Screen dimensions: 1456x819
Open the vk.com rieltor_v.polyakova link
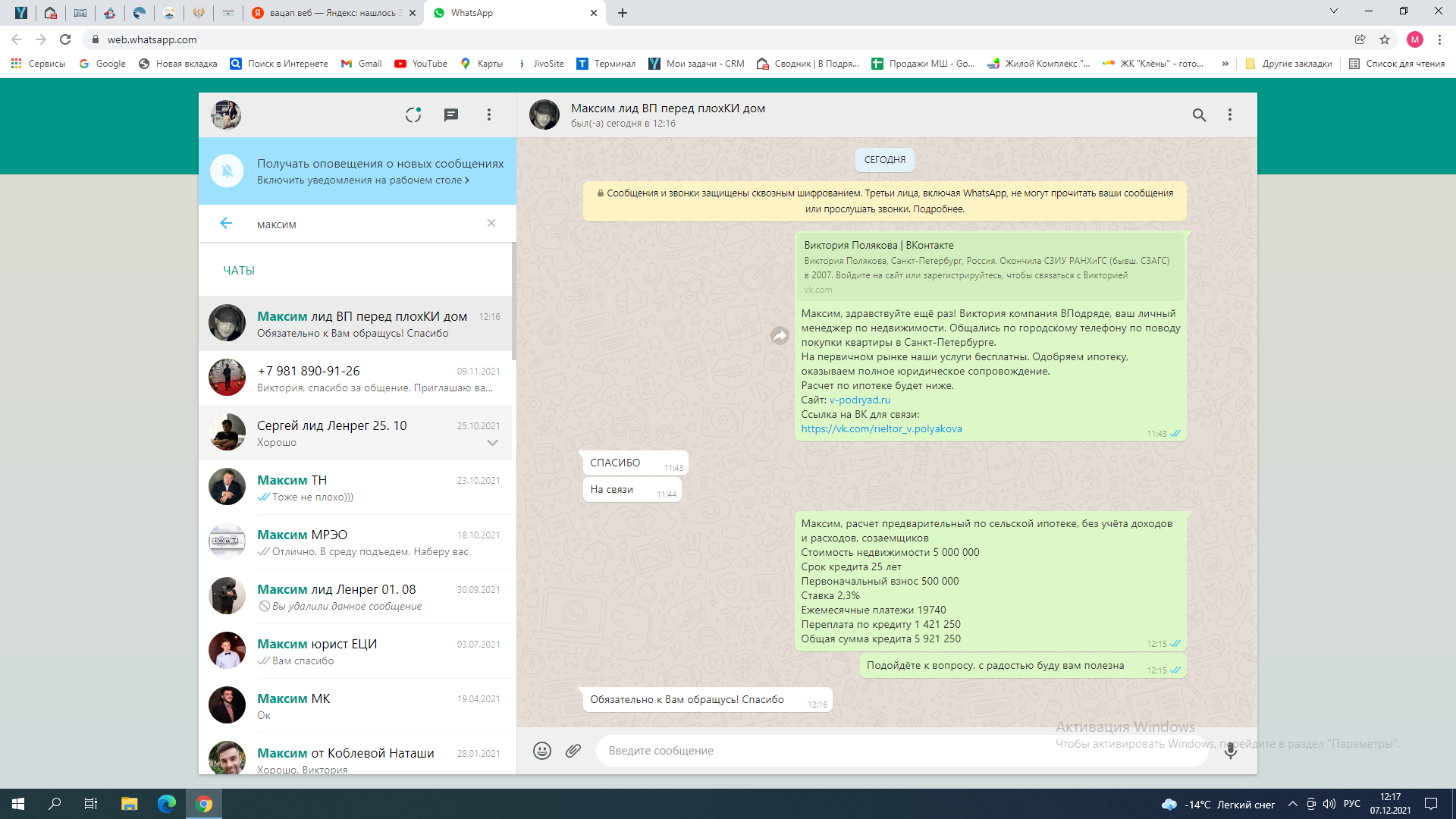[x=881, y=428]
